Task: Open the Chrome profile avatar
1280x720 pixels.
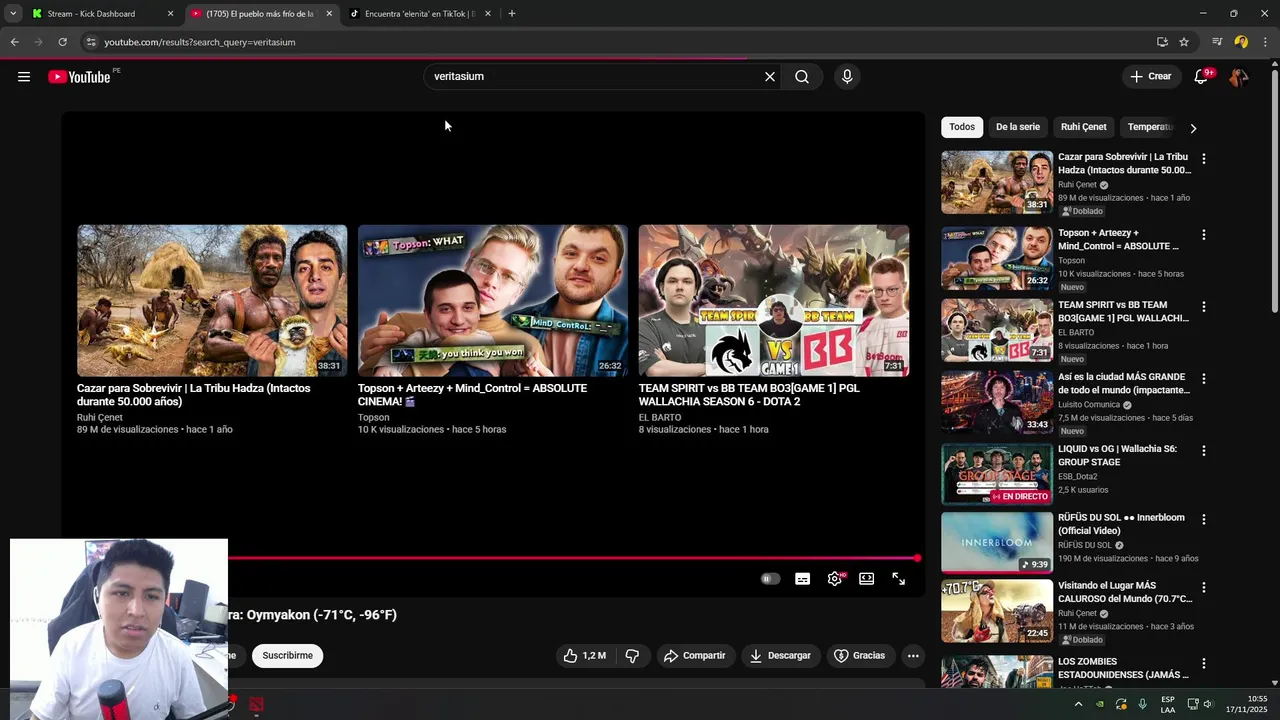Action: point(1241,42)
